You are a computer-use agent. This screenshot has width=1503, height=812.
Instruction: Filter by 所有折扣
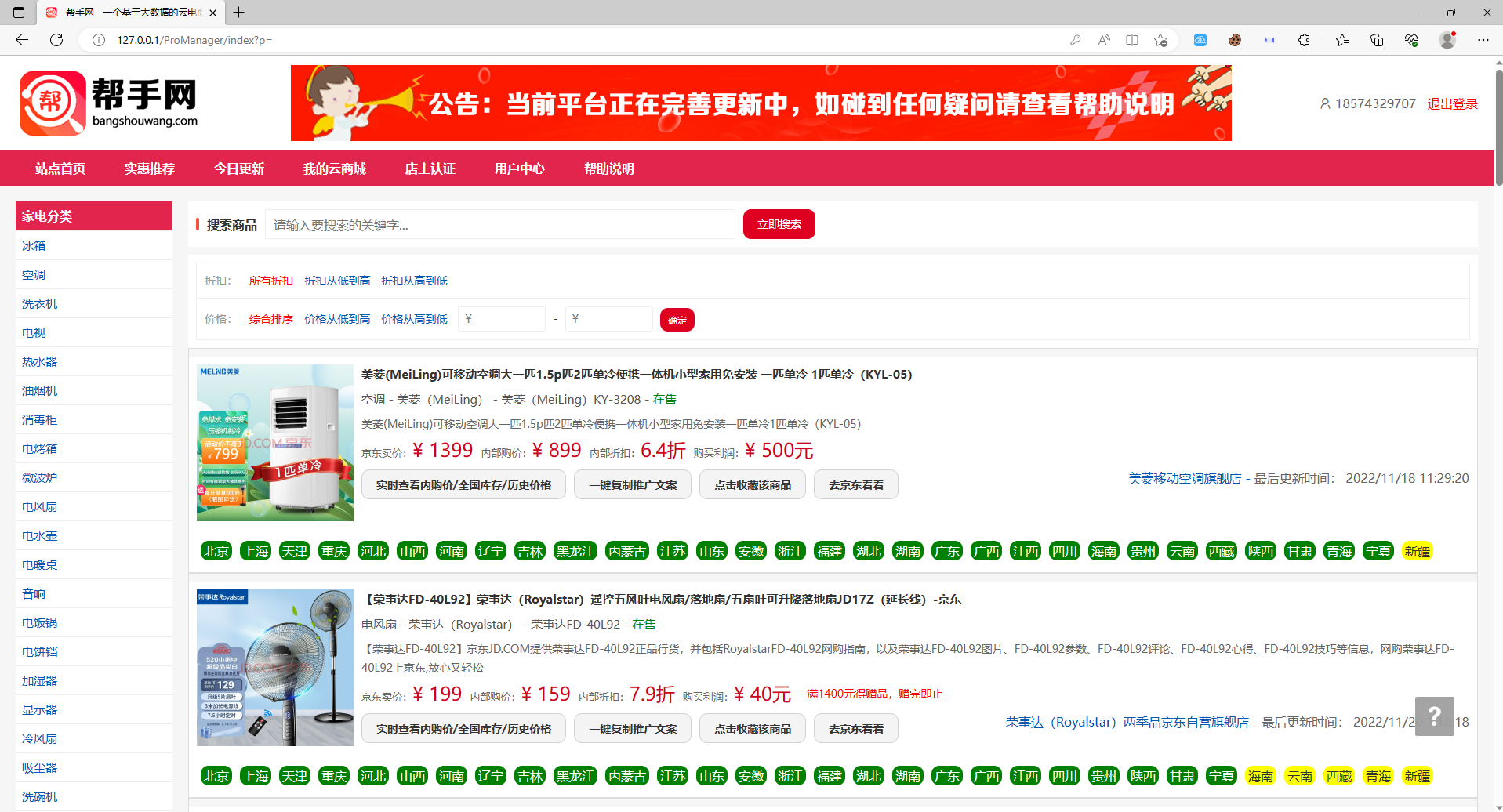click(x=271, y=281)
